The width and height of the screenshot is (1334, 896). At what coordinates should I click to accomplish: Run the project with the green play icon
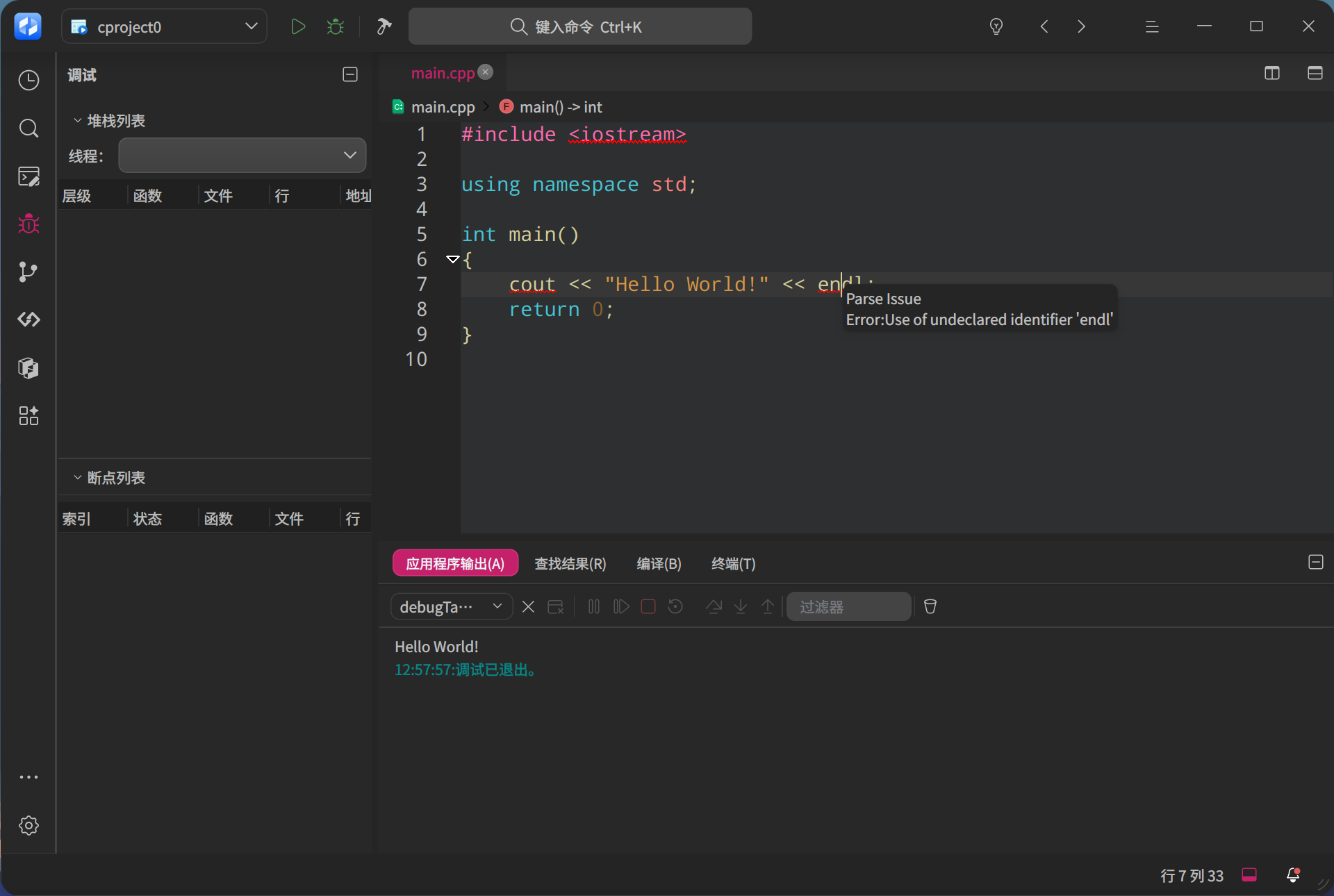(298, 27)
